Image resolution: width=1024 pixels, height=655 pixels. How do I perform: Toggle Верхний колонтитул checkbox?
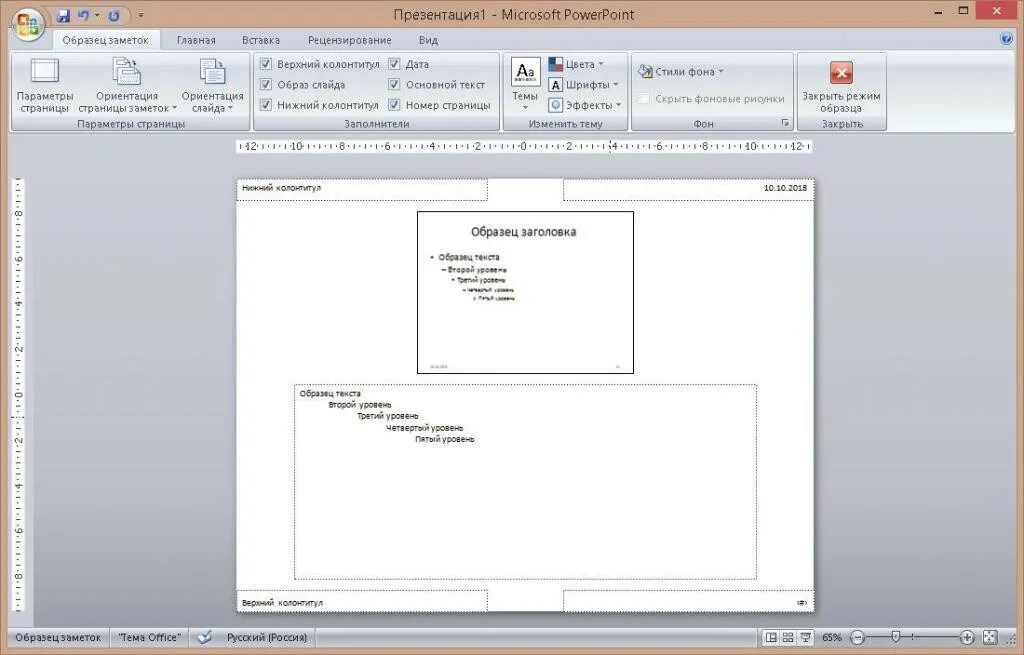coord(266,64)
